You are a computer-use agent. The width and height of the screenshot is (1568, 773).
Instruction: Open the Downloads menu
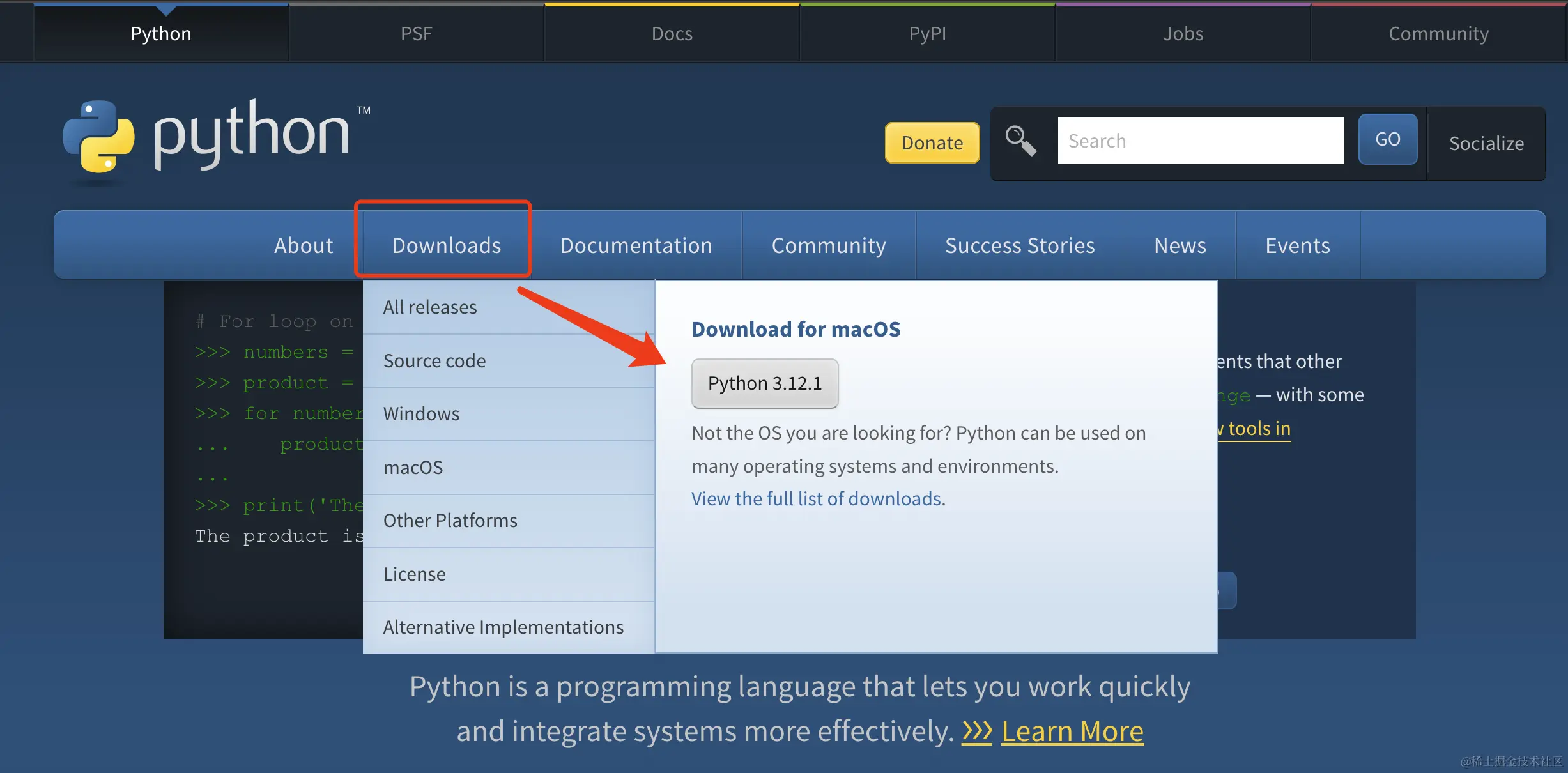pos(446,245)
